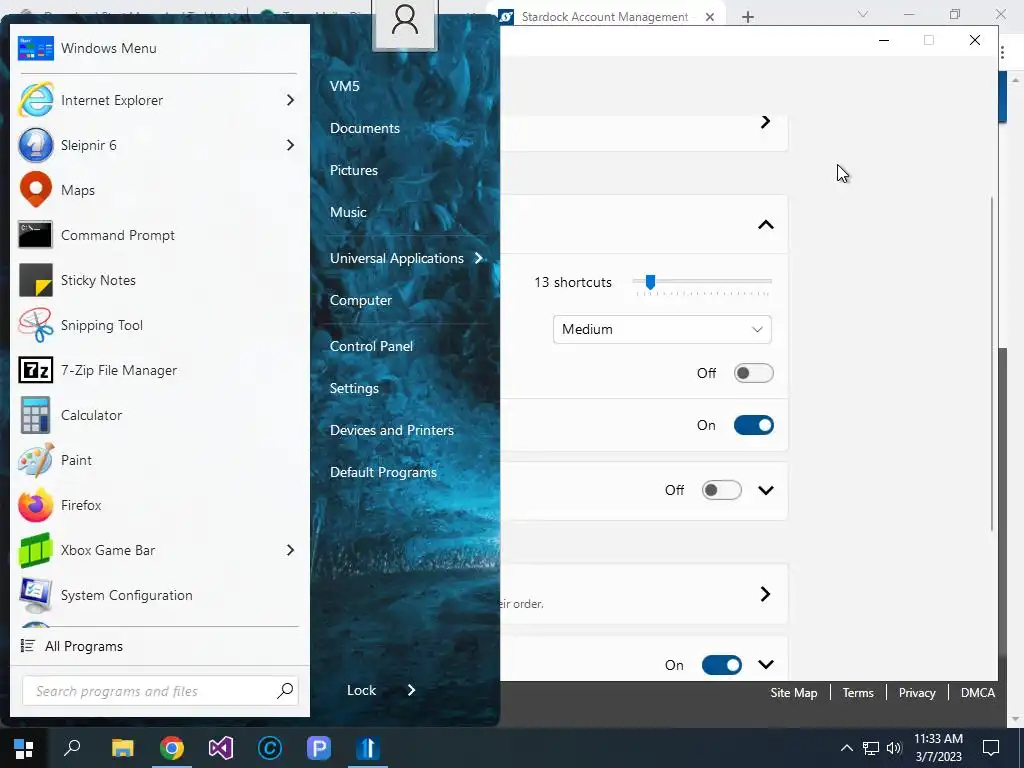Open Control Panel

coord(371,346)
